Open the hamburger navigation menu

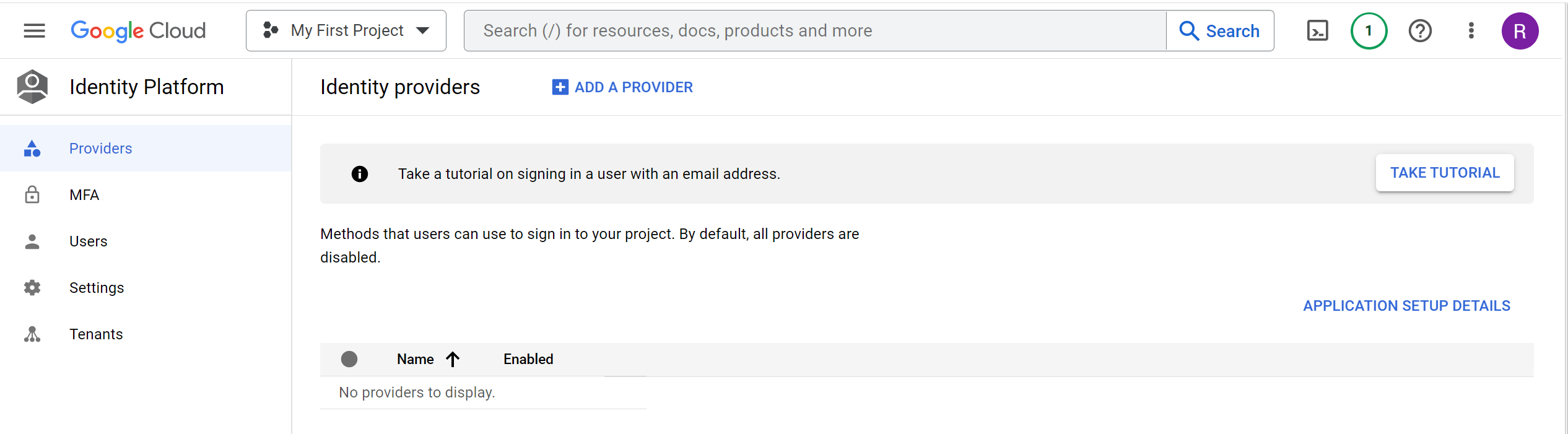(x=35, y=30)
